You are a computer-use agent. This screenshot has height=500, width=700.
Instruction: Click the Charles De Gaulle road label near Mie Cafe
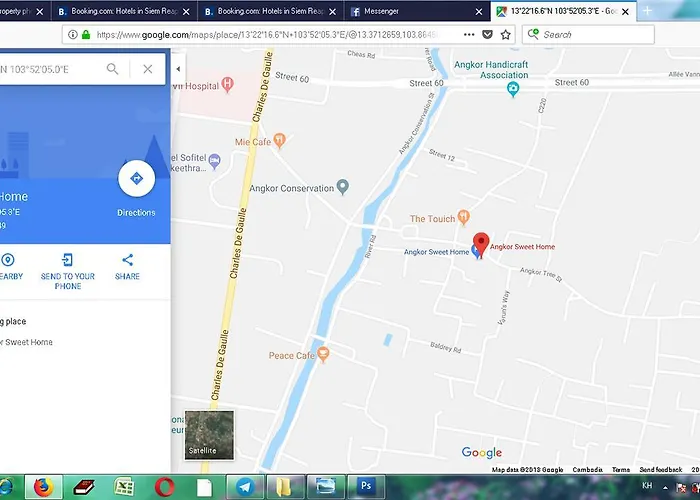tap(262, 87)
